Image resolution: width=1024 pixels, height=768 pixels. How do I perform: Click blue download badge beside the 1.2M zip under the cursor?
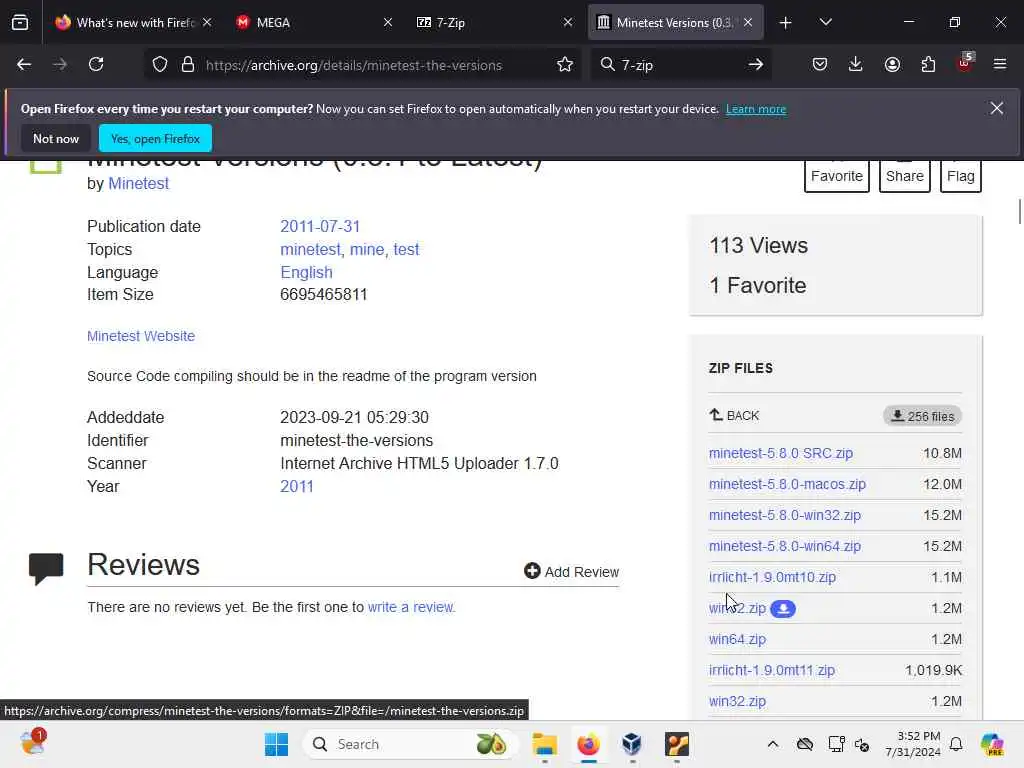782,609
